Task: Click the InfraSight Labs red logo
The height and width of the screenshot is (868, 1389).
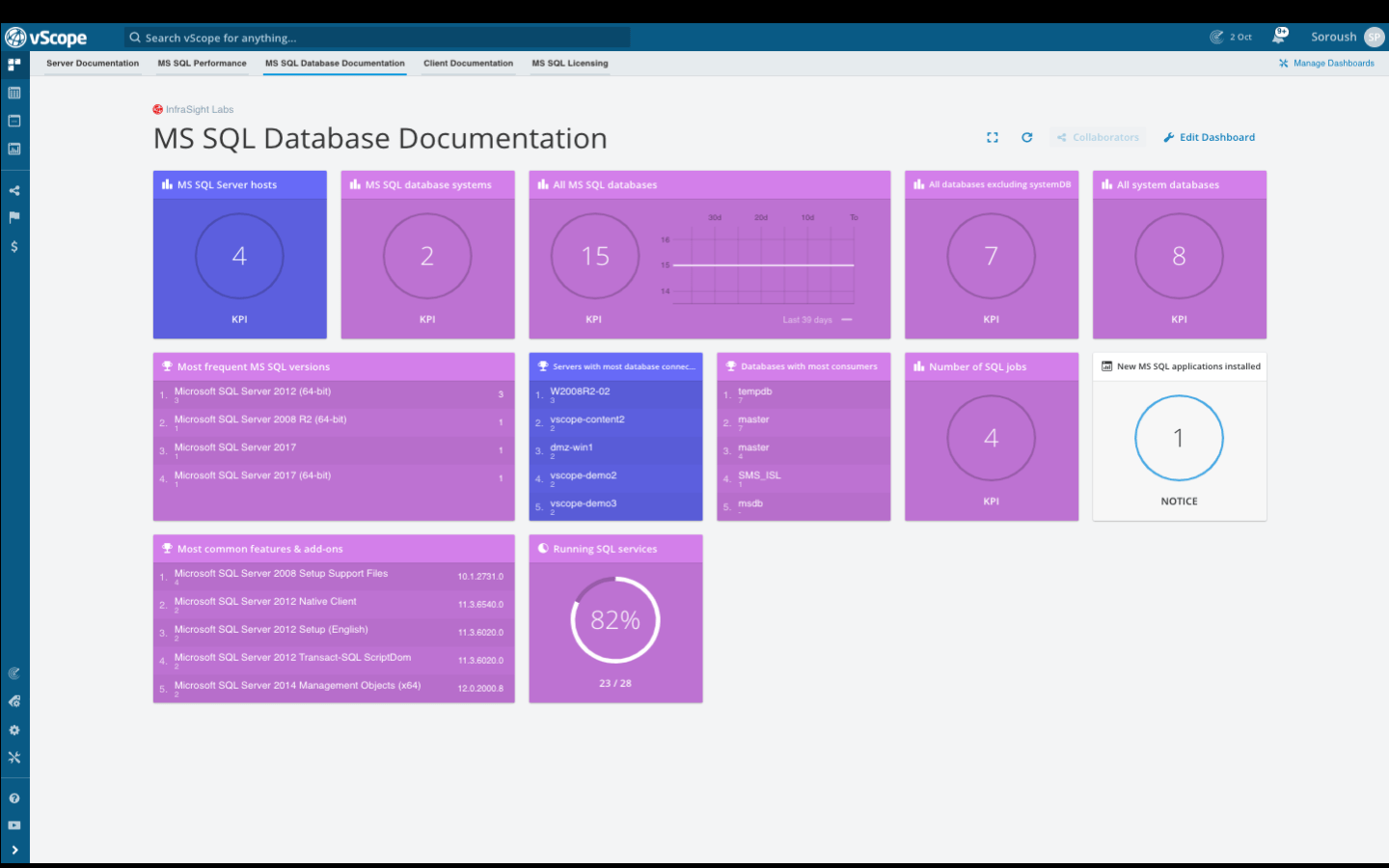Action: [158, 109]
